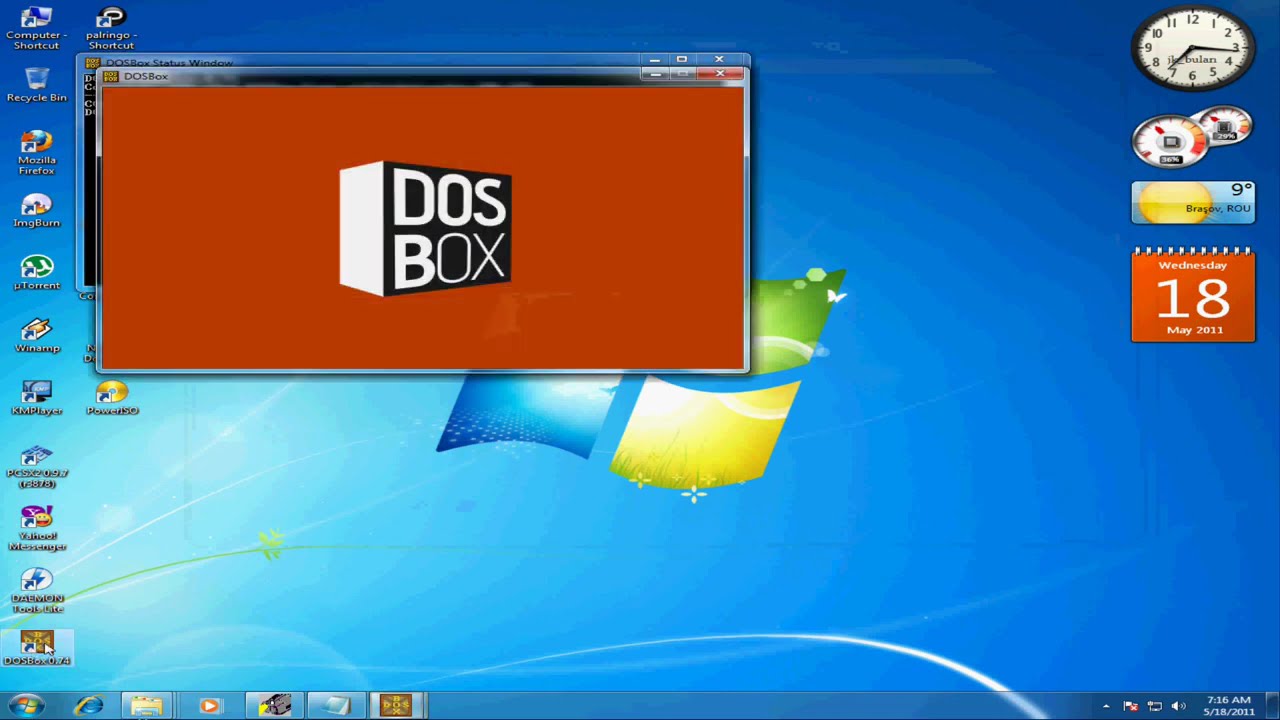Click the DOSBox Status Window title bar
The height and width of the screenshot is (720, 1280).
click(360, 61)
